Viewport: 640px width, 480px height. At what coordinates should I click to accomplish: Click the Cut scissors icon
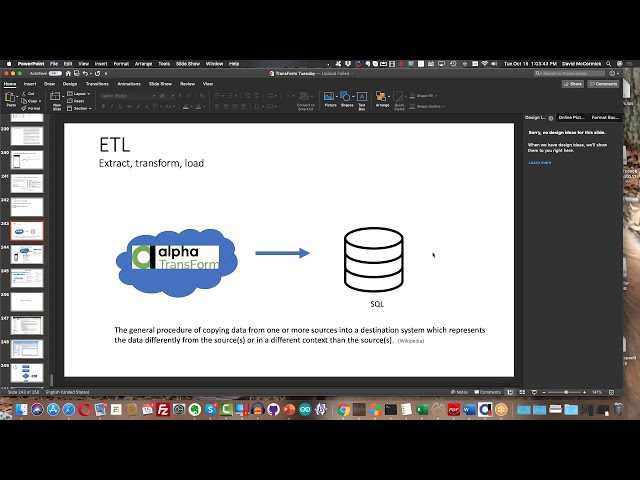tap(24, 93)
